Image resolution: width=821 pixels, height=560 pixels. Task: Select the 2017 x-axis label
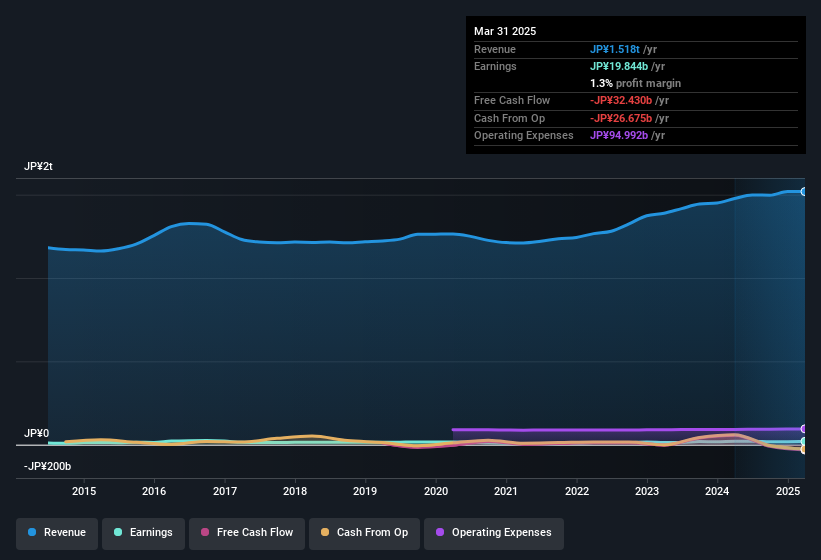pos(225,491)
